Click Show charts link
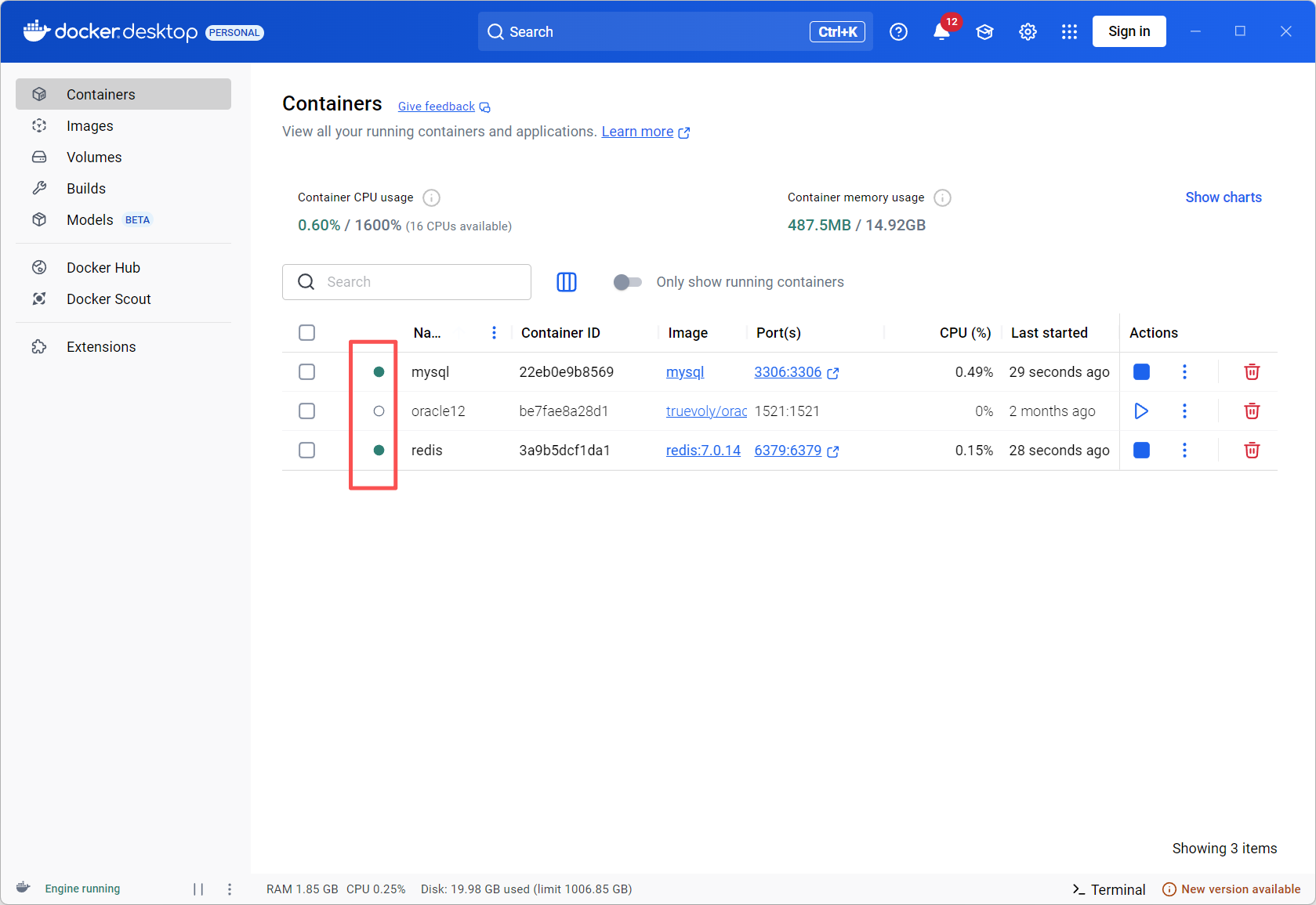This screenshot has width=1316, height=905. point(1223,197)
